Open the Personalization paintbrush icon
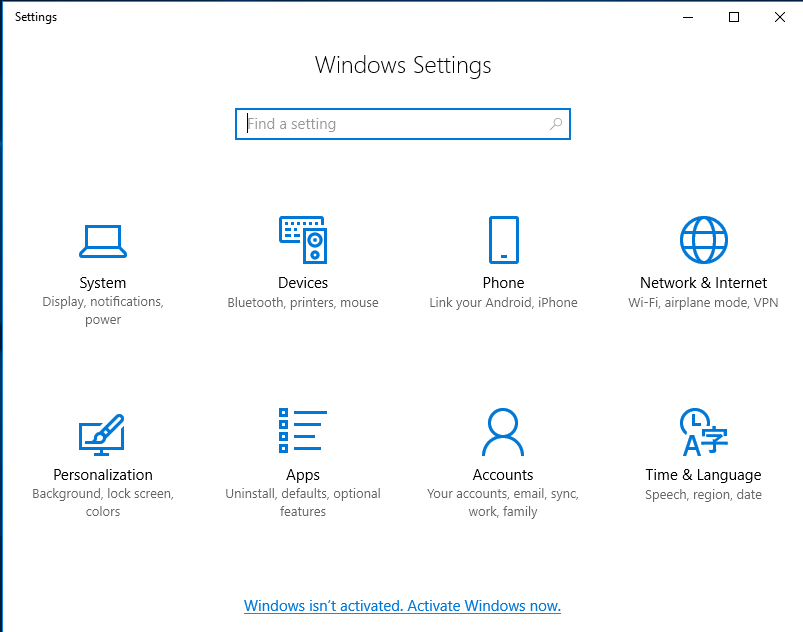 (x=102, y=434)
